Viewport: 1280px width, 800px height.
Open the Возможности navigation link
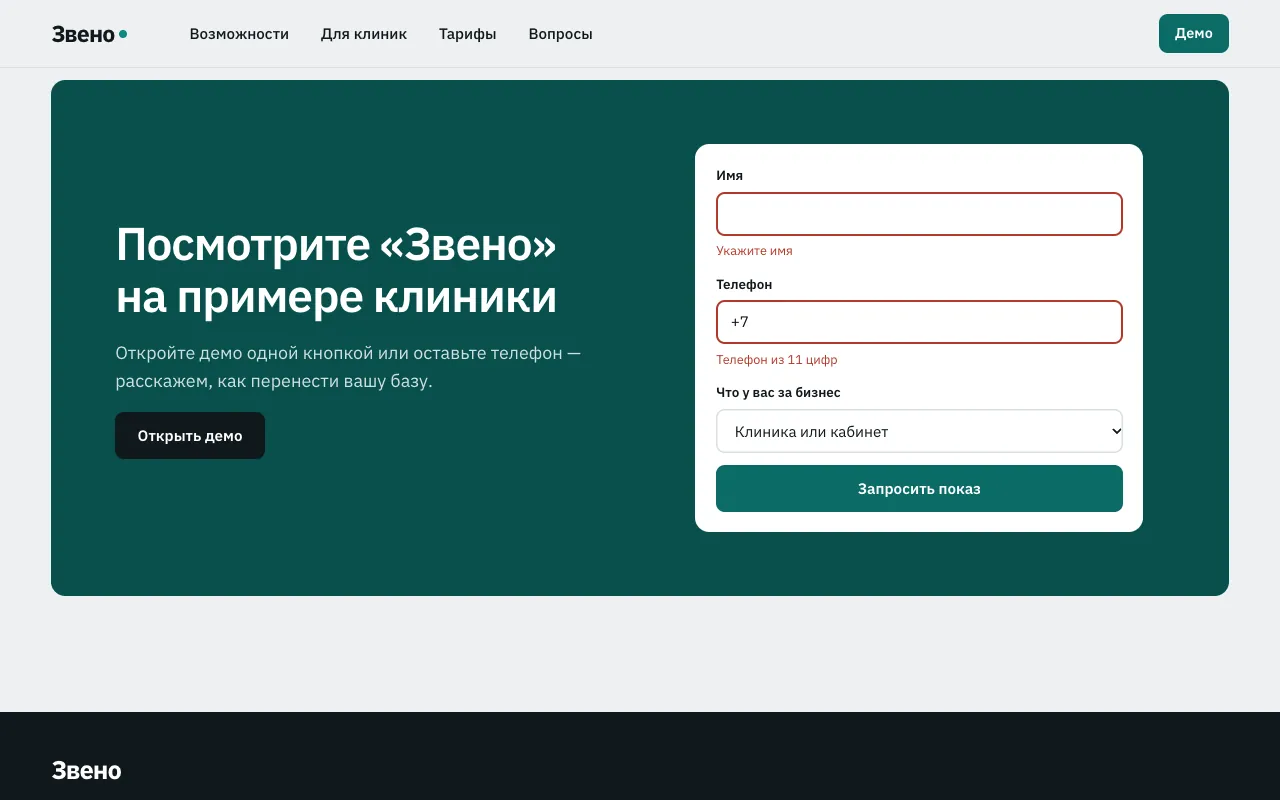239,34
